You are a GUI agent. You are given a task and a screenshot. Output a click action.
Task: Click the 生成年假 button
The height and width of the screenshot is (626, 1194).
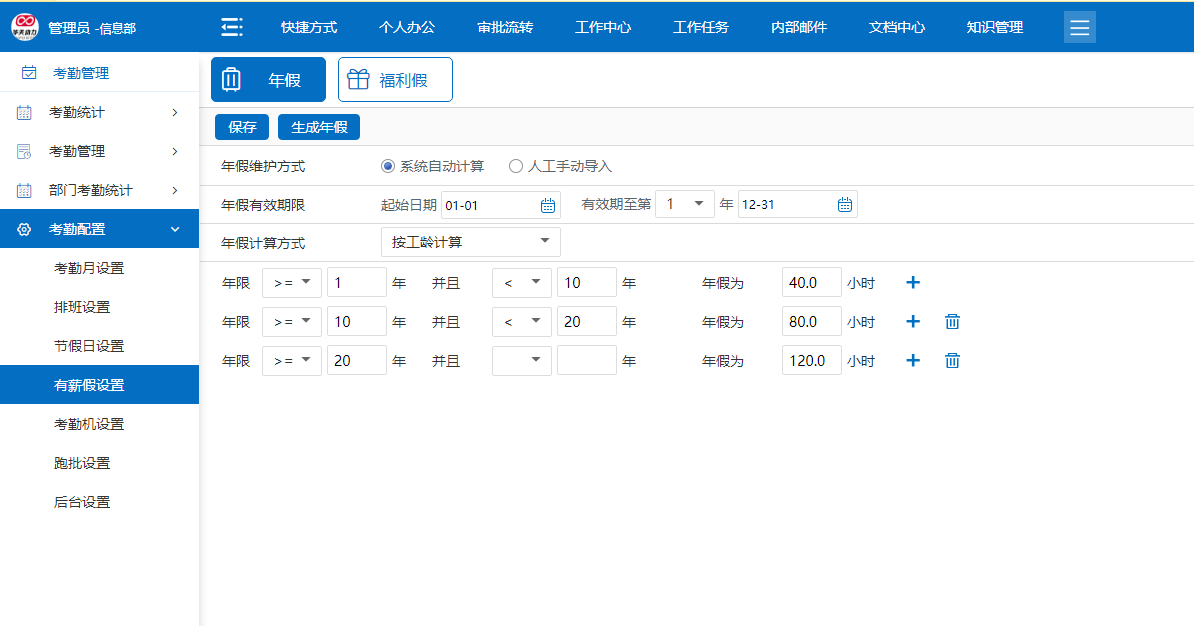pyautogui.click(x=318, y=127)
